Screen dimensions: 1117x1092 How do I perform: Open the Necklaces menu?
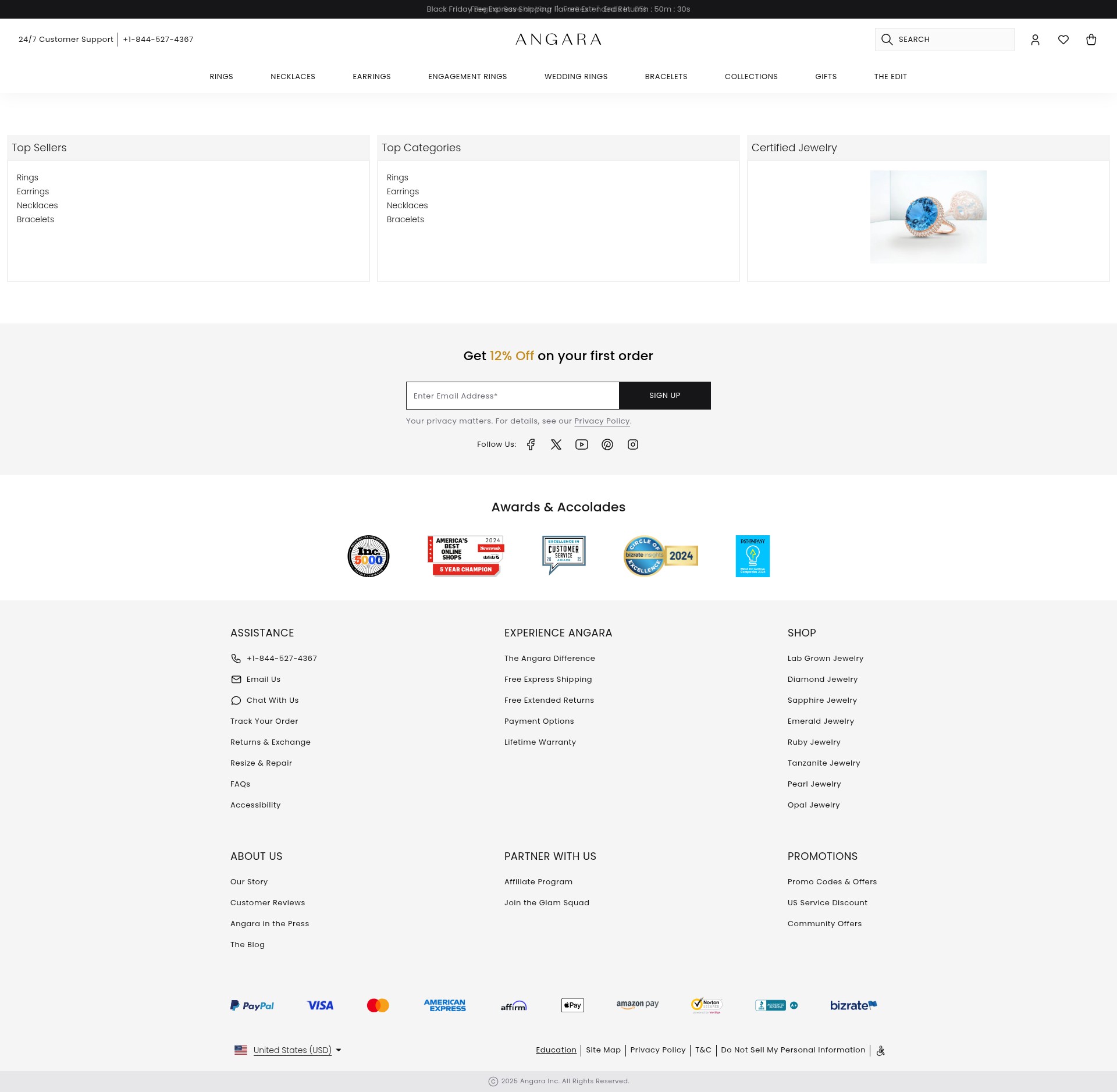click(293, 77)
